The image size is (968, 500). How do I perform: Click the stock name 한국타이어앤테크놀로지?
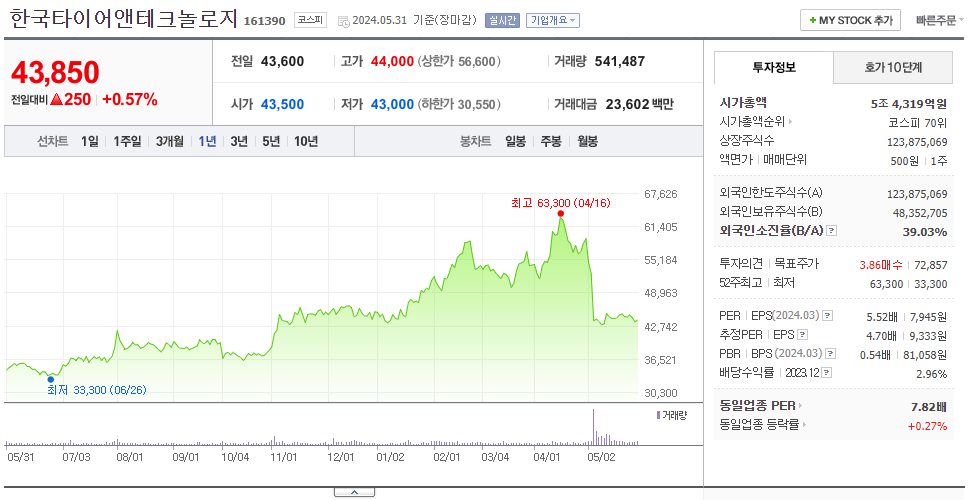pyautogui.click(x=123, y=19)
